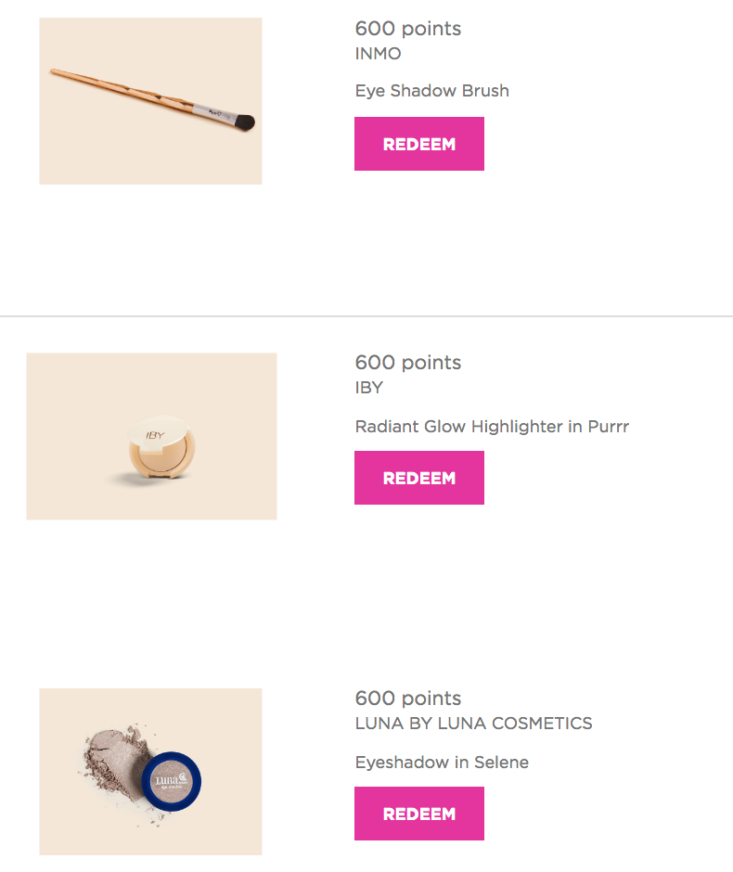The height and width of the screenshot is (872, 733).
Task: Select the IBY brand name text
Action: 369,387
